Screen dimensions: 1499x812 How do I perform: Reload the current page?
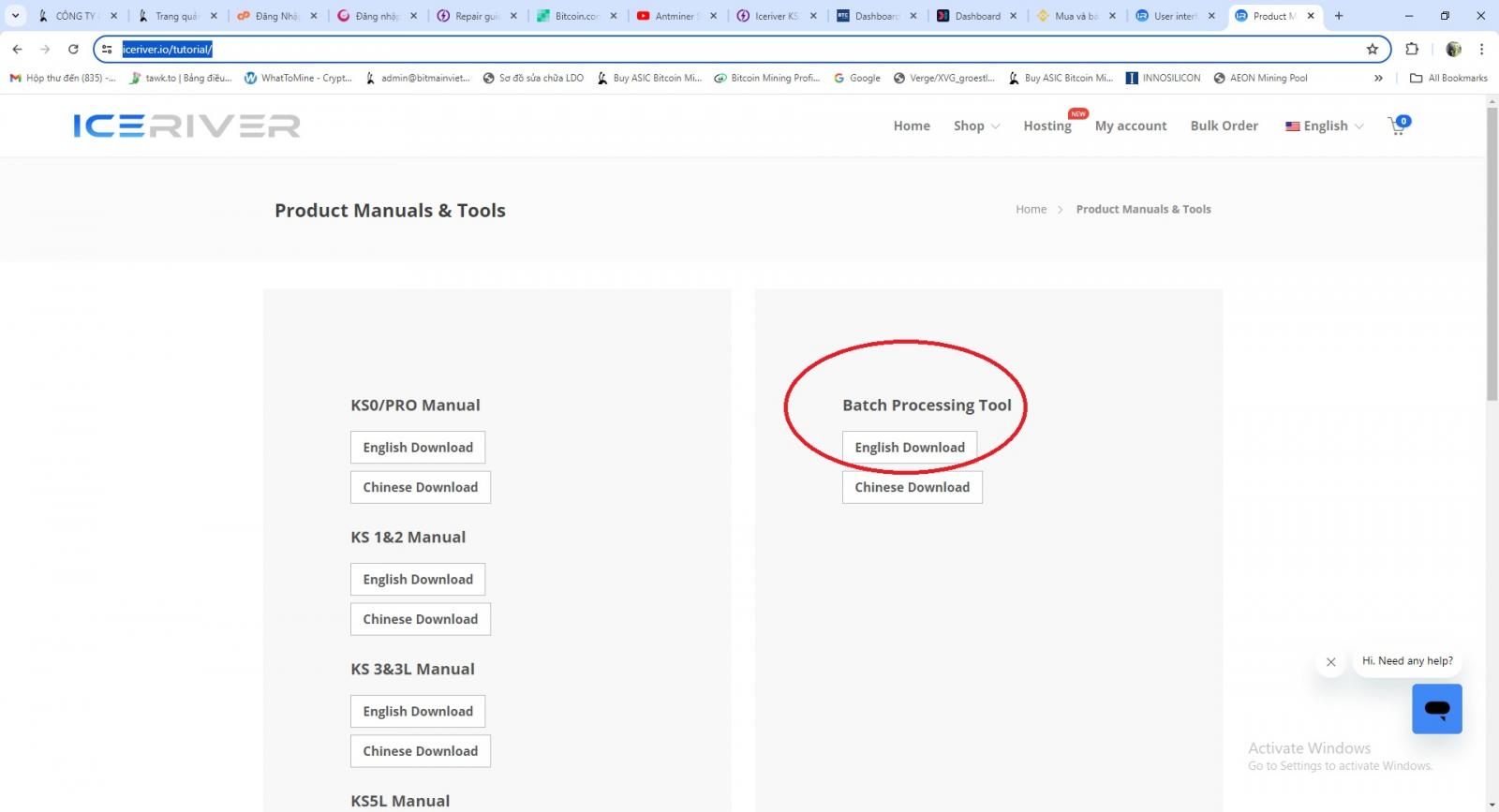pyautogui.click(x=73, y=49)
